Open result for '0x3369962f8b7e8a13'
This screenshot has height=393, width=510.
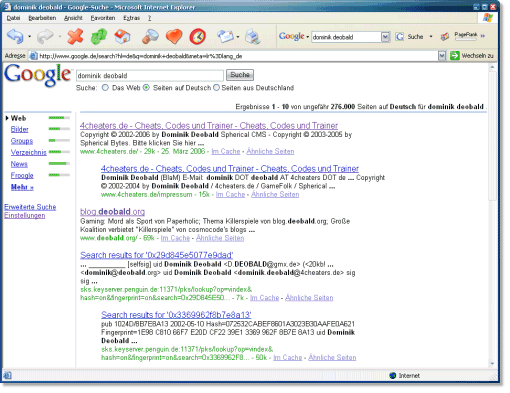coord(176,315)
